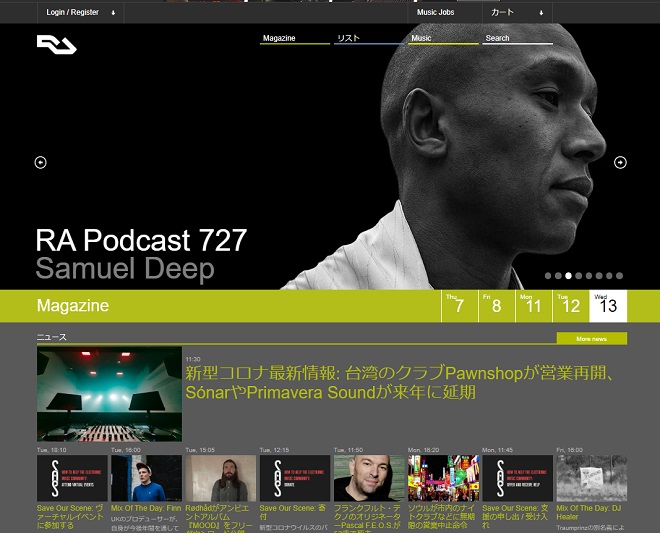The width and height of the screenshot is (660, 533).
Task: Open the Magazine navigation menu
Action: pyautogui.click(x=295, y=38)
